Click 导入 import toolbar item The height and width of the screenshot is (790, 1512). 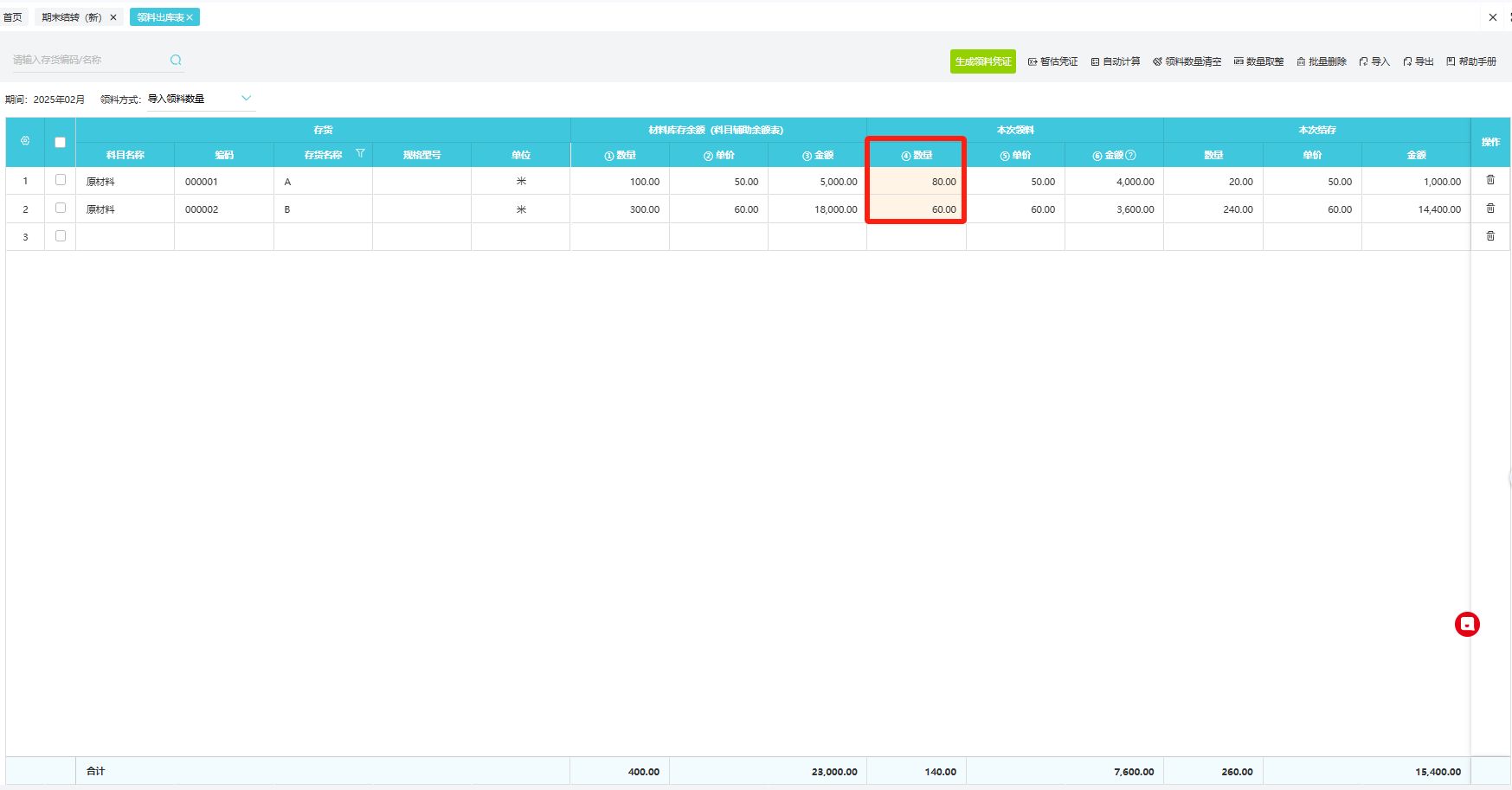point(1374,61)
